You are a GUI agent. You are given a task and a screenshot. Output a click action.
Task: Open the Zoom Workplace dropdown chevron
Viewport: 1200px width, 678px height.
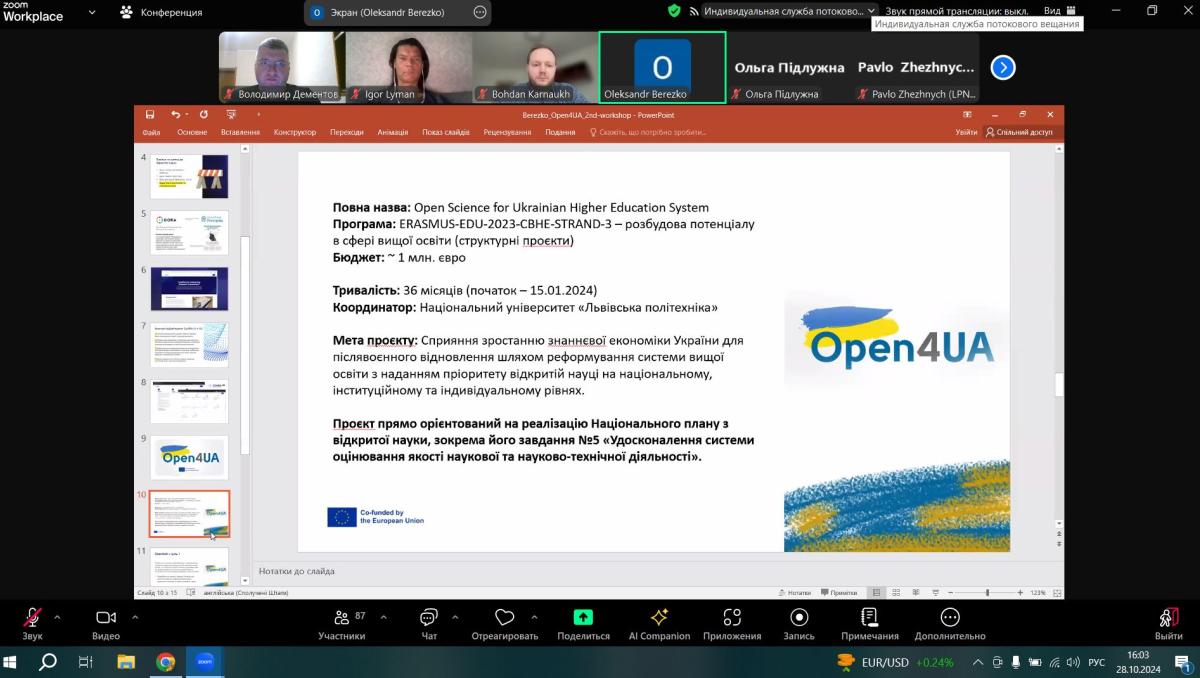coord(92,13)
